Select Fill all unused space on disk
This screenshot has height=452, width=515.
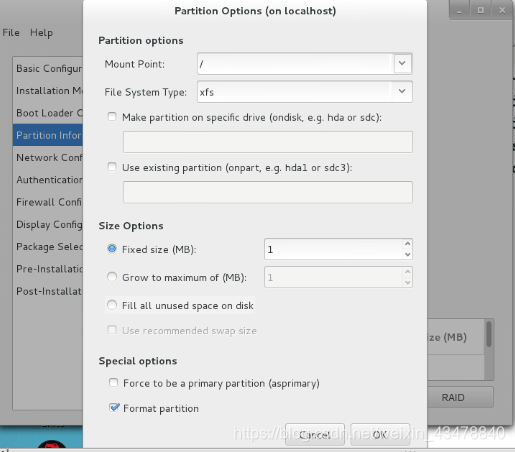112,305
